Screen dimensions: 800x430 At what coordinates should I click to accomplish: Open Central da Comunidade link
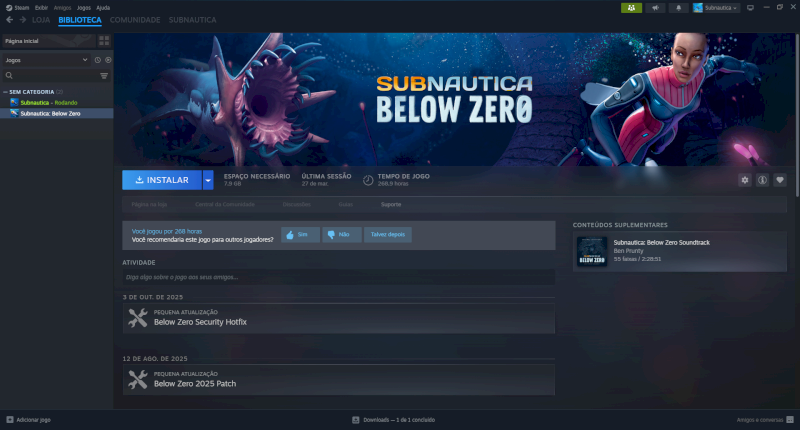[224, 205]
